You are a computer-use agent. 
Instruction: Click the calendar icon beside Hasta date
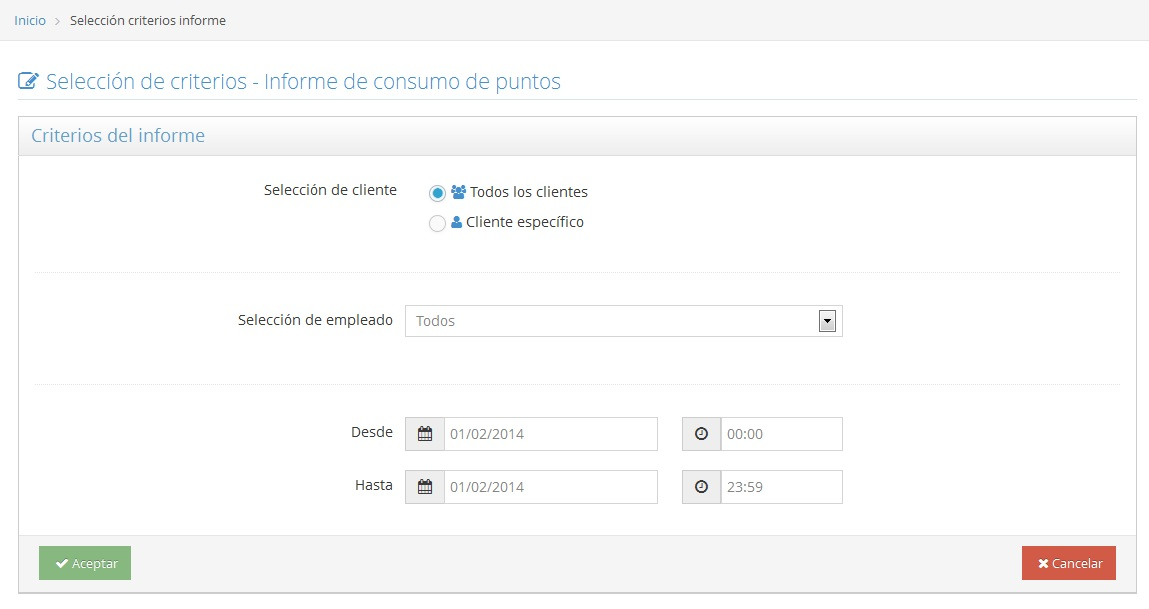tap(425, 487)
